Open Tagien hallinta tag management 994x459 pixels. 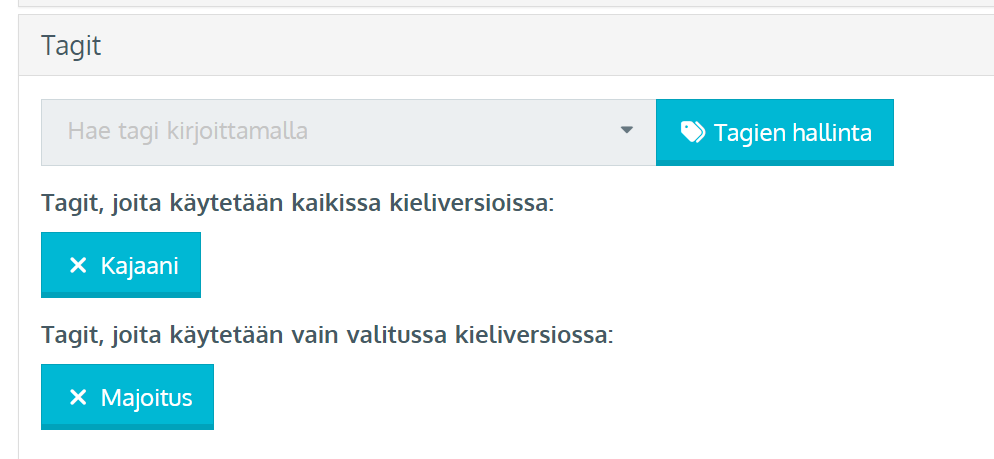(775, 132)
